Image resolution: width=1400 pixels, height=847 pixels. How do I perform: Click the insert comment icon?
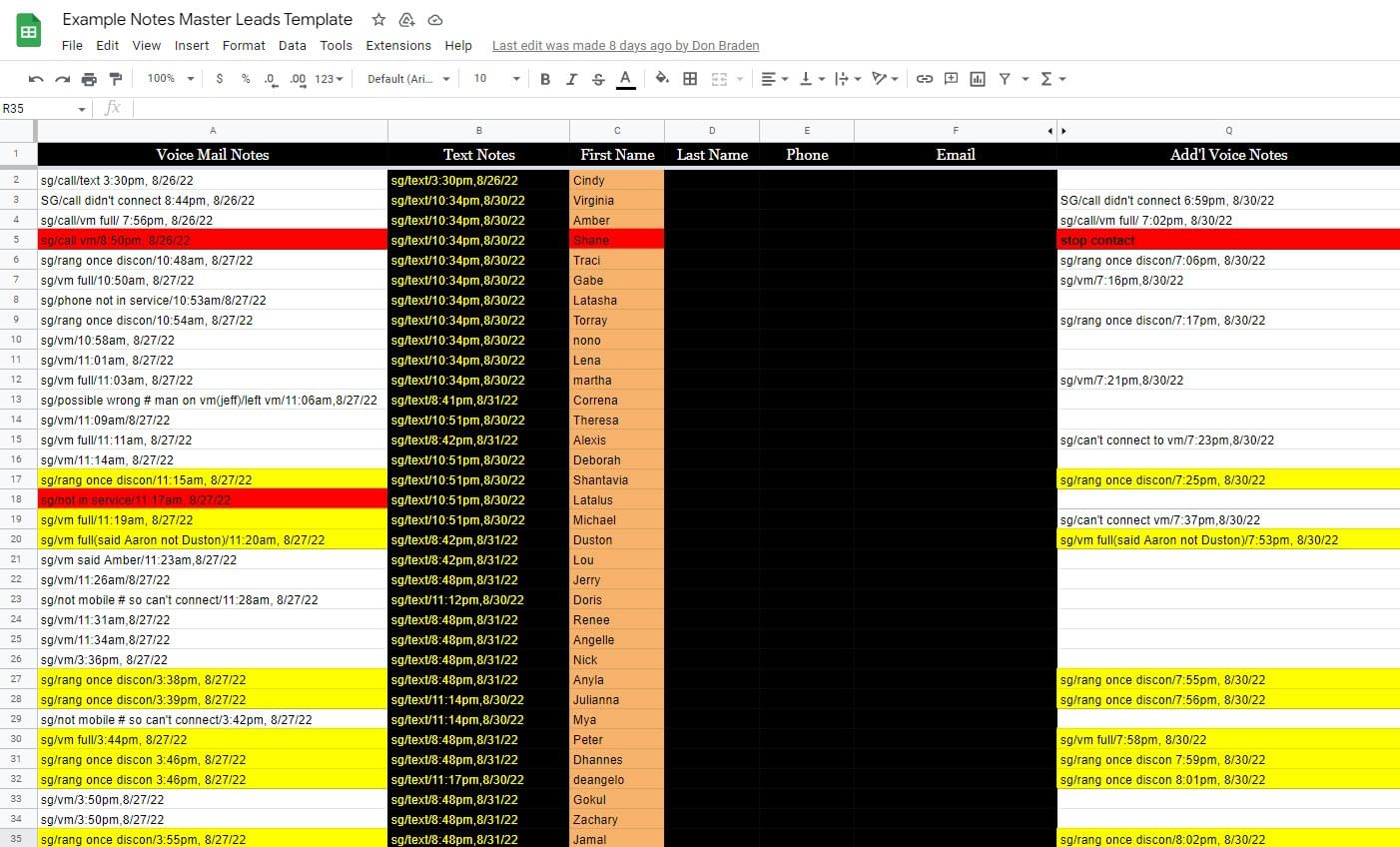point(951,79)
